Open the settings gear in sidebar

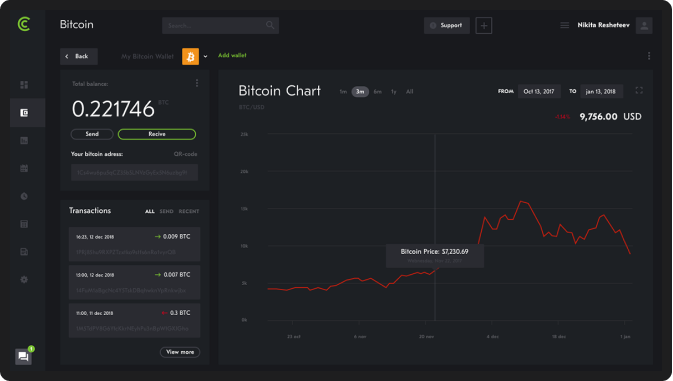point(24,279)
